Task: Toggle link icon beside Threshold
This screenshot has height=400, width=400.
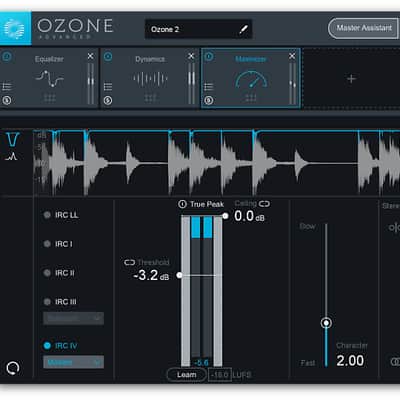Action: pyautogui.click(x=129, y=262)
